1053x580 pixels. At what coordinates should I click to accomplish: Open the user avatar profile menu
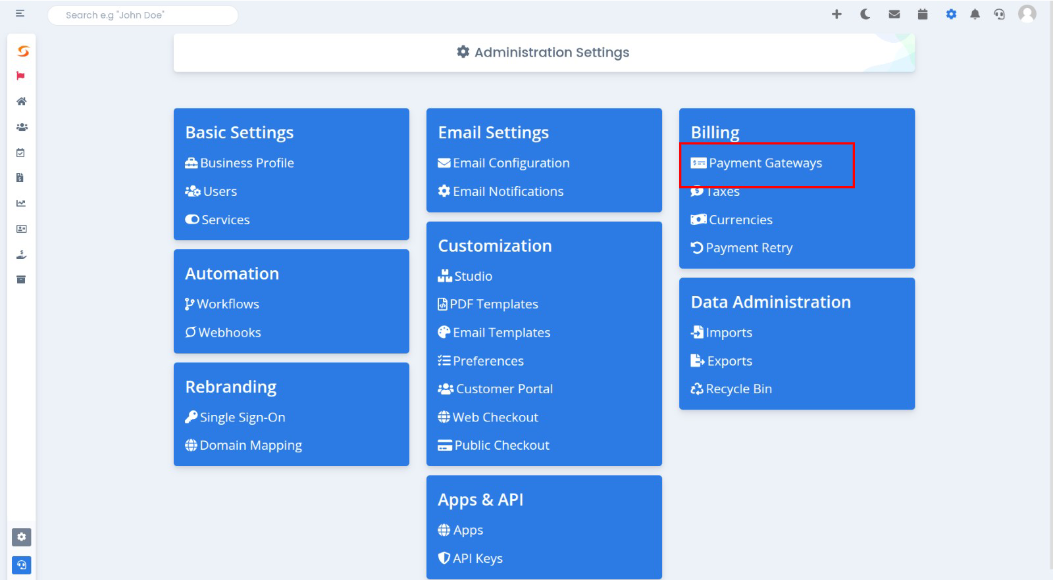click(1027, 13)
